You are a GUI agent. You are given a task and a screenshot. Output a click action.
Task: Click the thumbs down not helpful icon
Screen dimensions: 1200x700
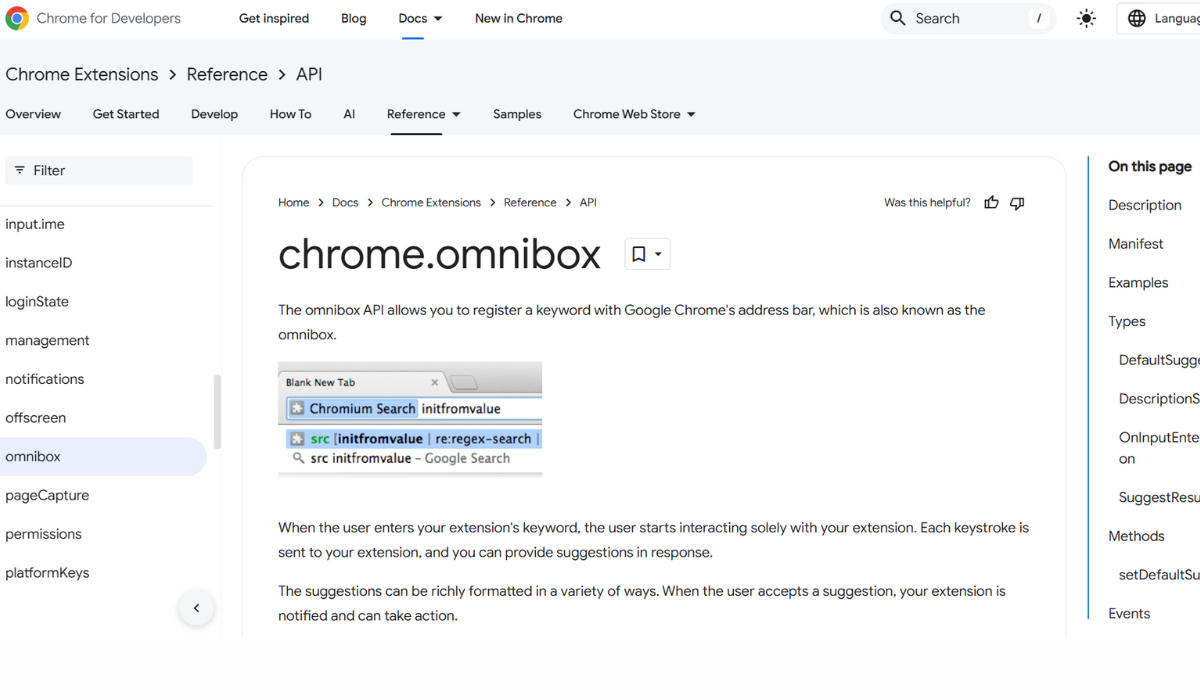(x=1017, y=202)
